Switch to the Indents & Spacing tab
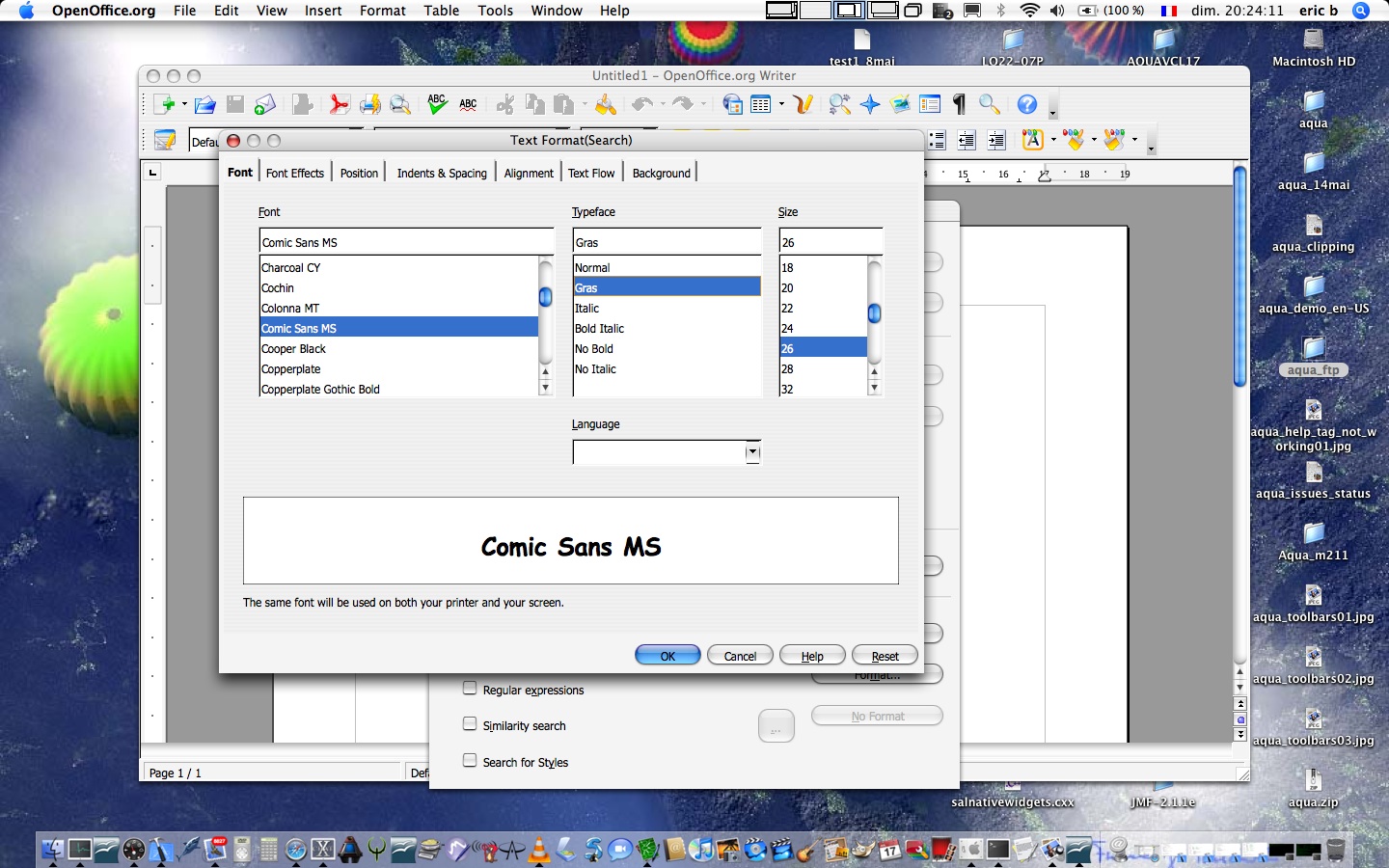 click(x=442, y=173)
